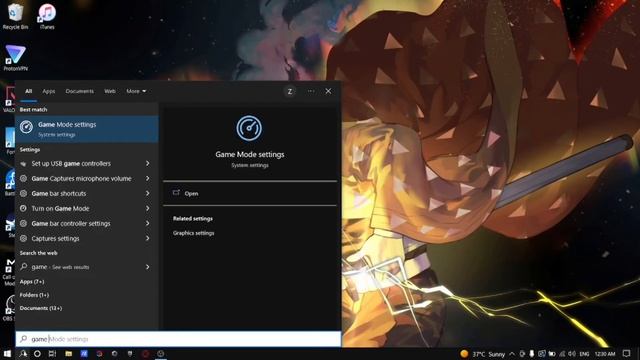640x360 pixels.
Task: Switch to the Documents search tab
Action: 80,91
